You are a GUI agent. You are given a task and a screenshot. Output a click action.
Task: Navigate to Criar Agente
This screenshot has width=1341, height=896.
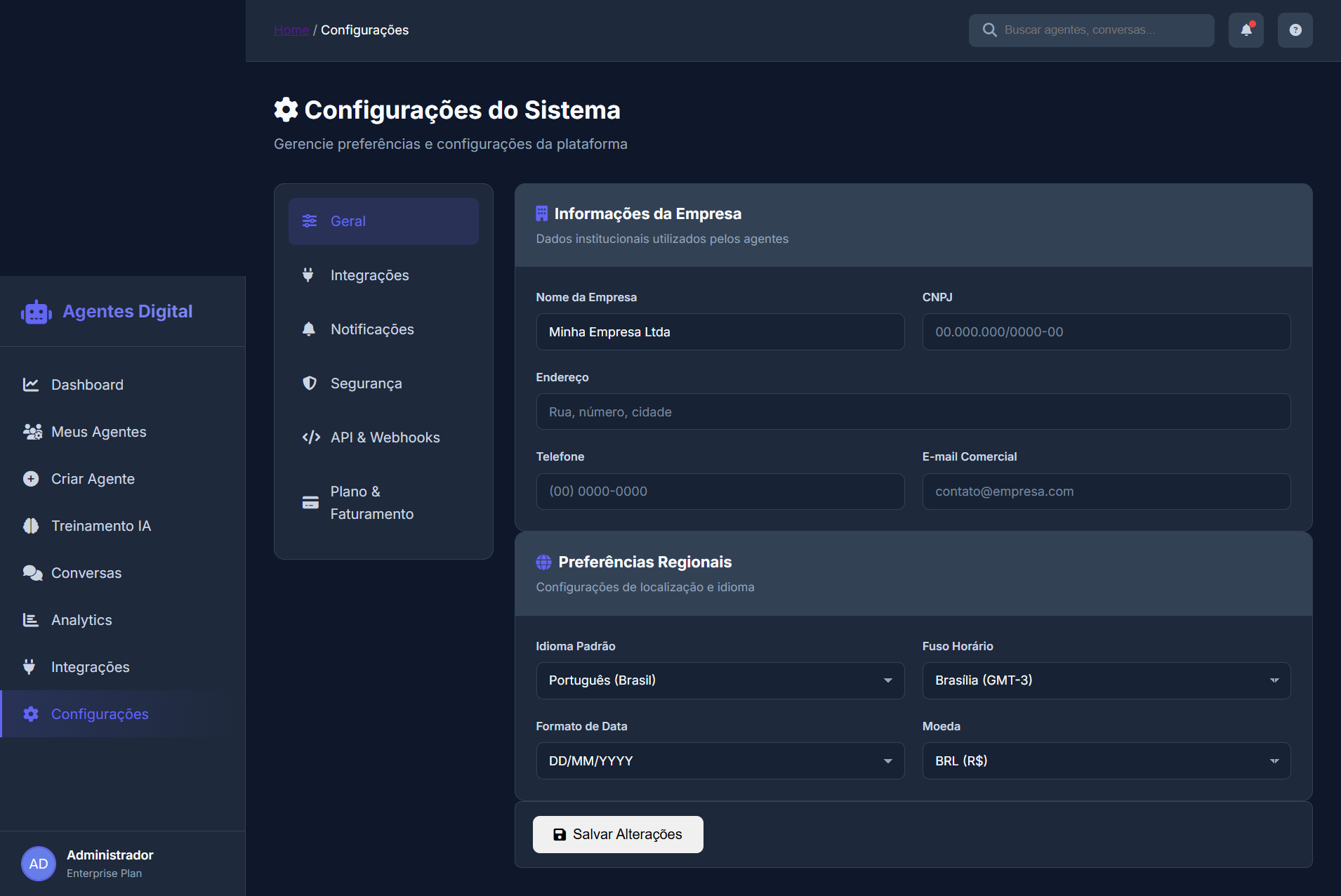pos(123,479)
